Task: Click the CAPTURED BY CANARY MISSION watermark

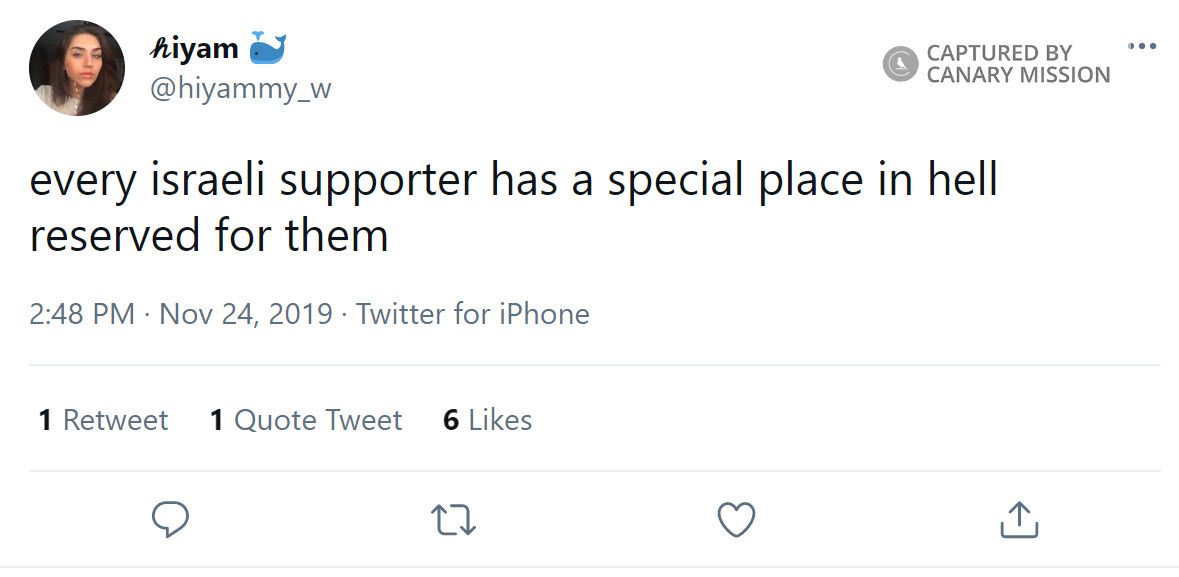Action: (1018, 62)
